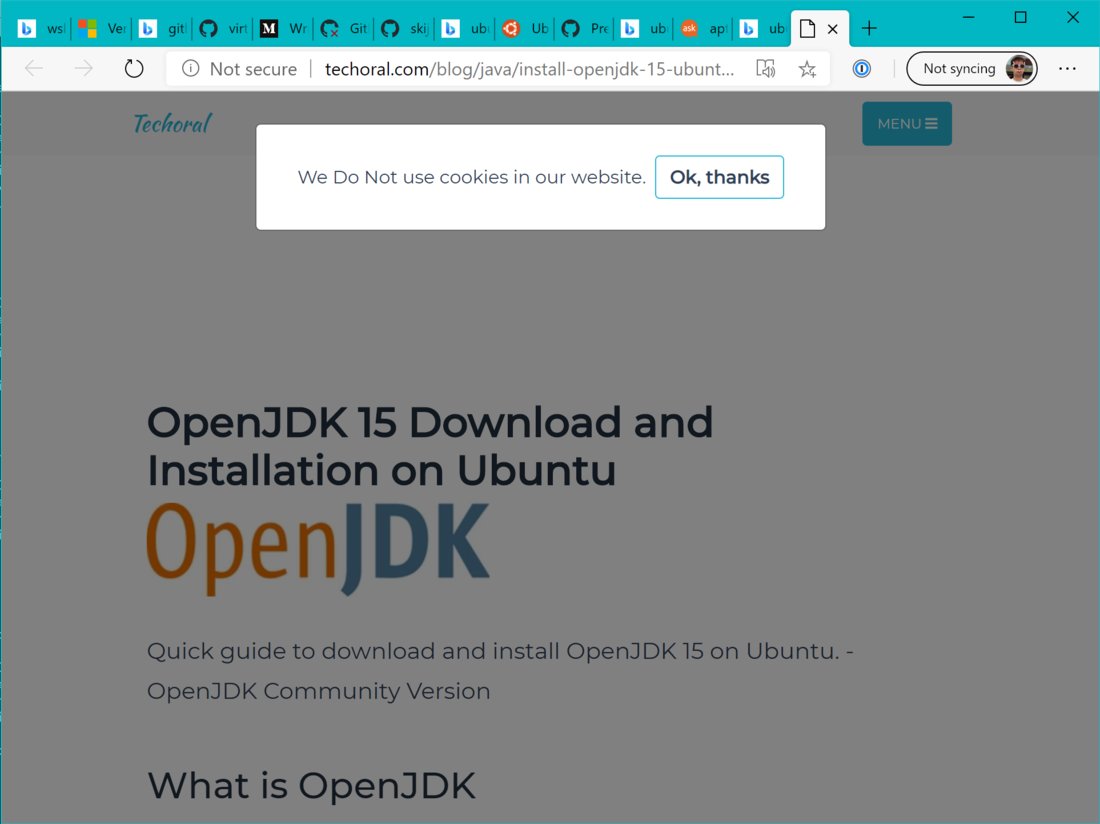Add page to favorites with star icon
Image resolution: width=1100 pixels, height=824 pixels.
point(807,69)
